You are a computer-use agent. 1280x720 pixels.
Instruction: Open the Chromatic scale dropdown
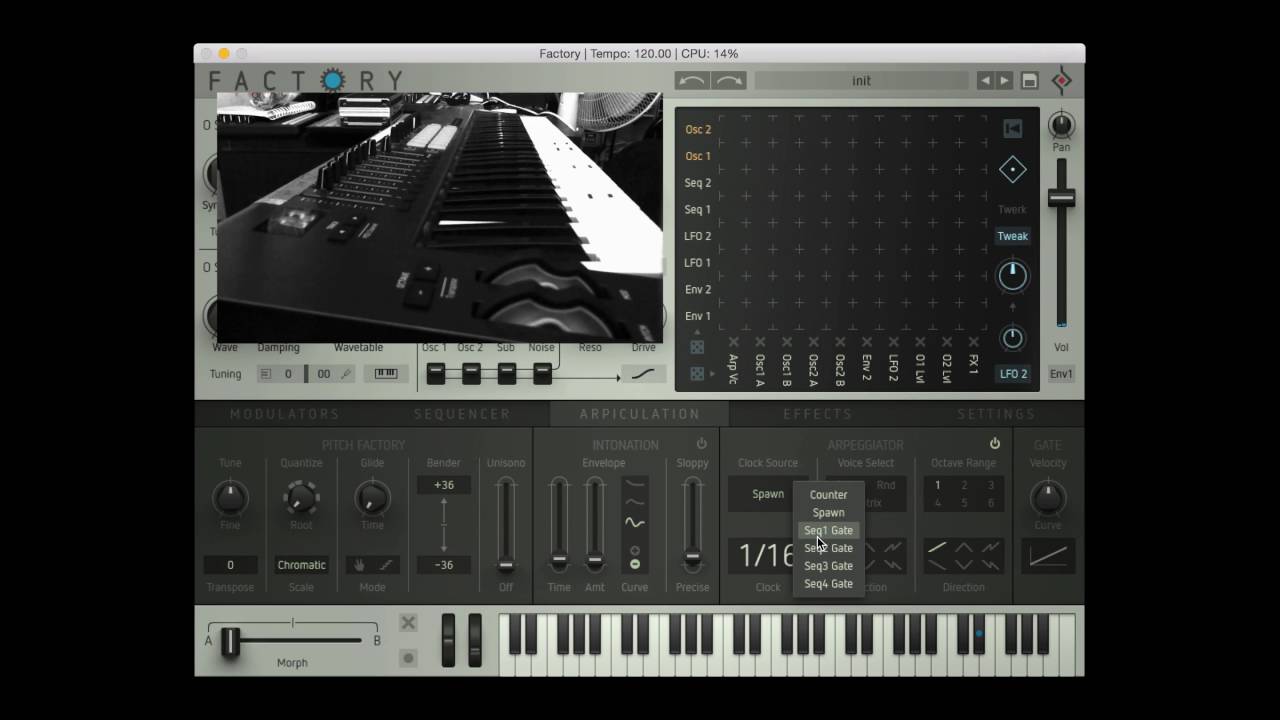(x=301, y=565)
